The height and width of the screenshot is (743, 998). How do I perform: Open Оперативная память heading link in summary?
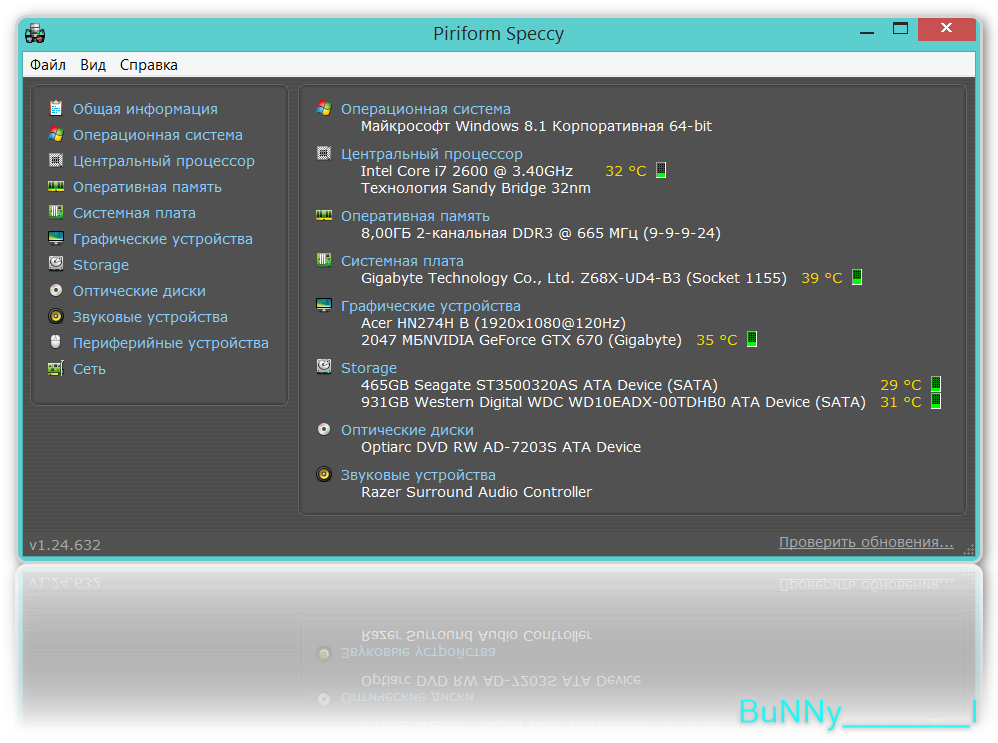tap(415, 216)
